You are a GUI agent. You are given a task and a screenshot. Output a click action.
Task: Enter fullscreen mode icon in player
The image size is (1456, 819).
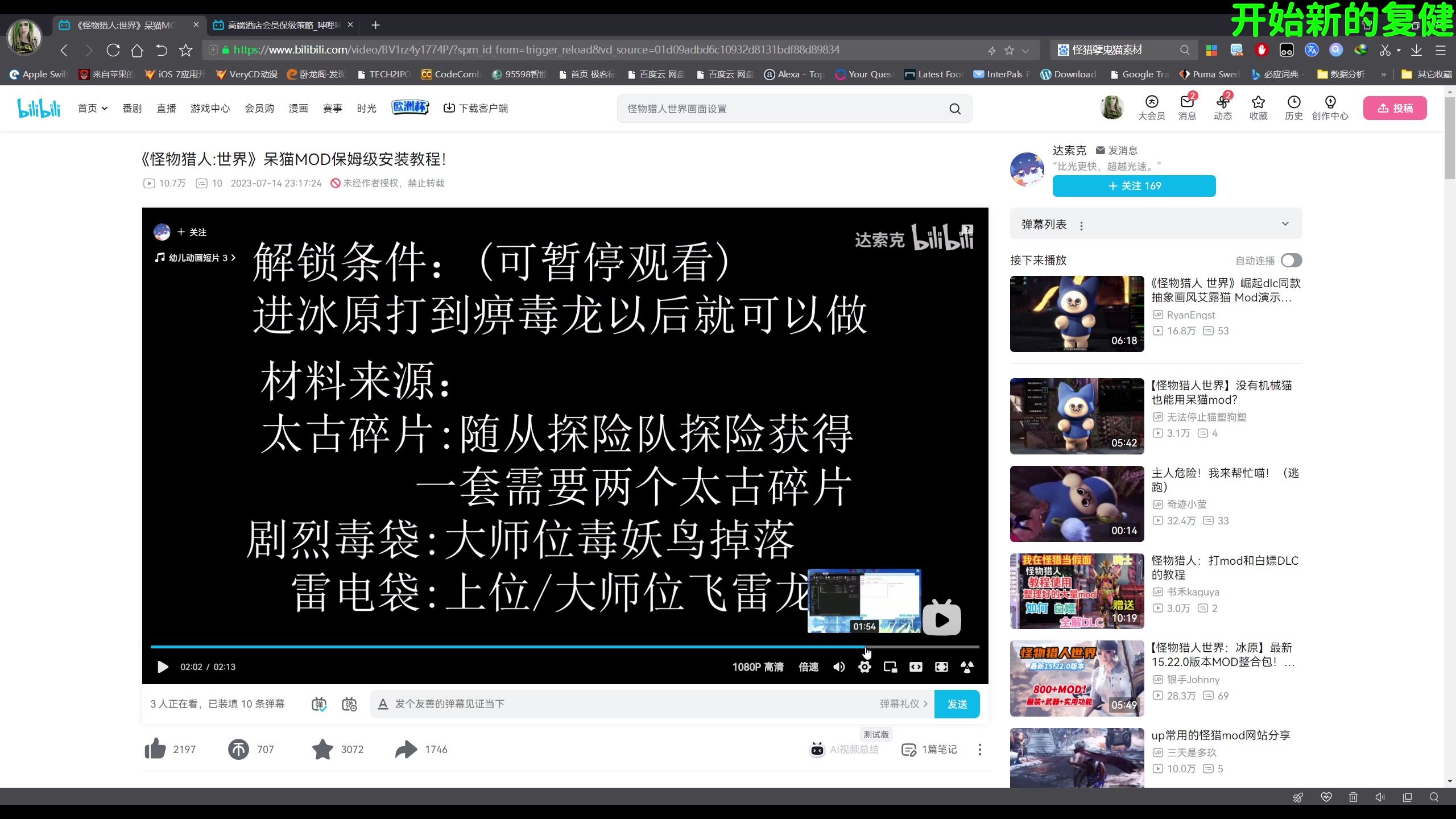pos(967,667)
